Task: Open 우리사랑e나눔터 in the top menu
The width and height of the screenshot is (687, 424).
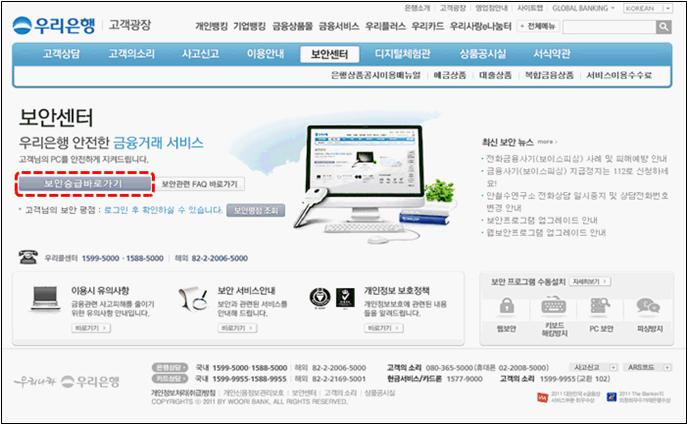Action: pos(481,27)
